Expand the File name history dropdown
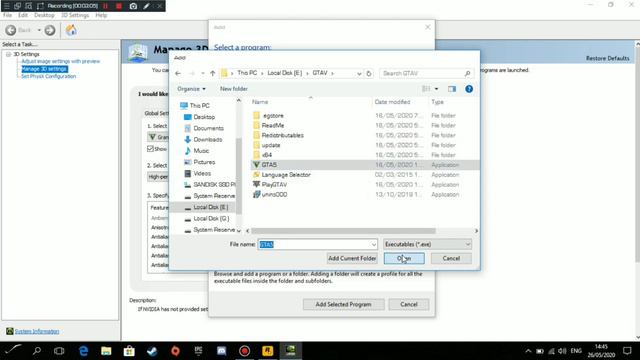Image resolution: width=640 pixels, height=360 pixels. [x=373, y=244]
